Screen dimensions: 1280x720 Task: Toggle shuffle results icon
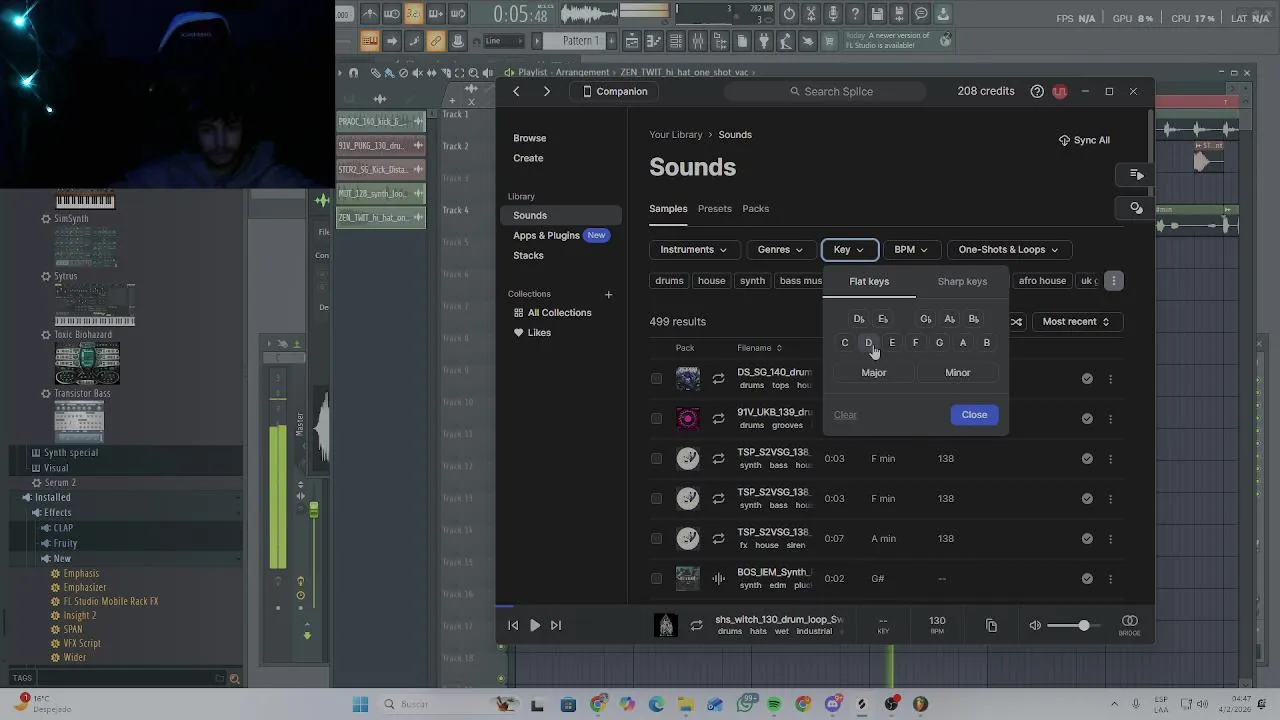click(1016, 322)
